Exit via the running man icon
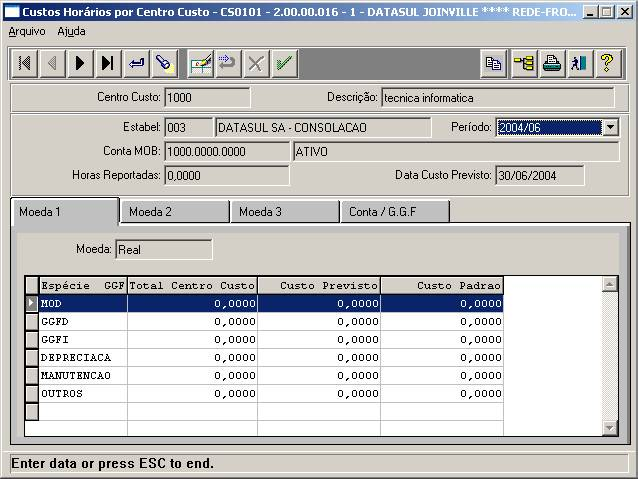 click(579, 63)
